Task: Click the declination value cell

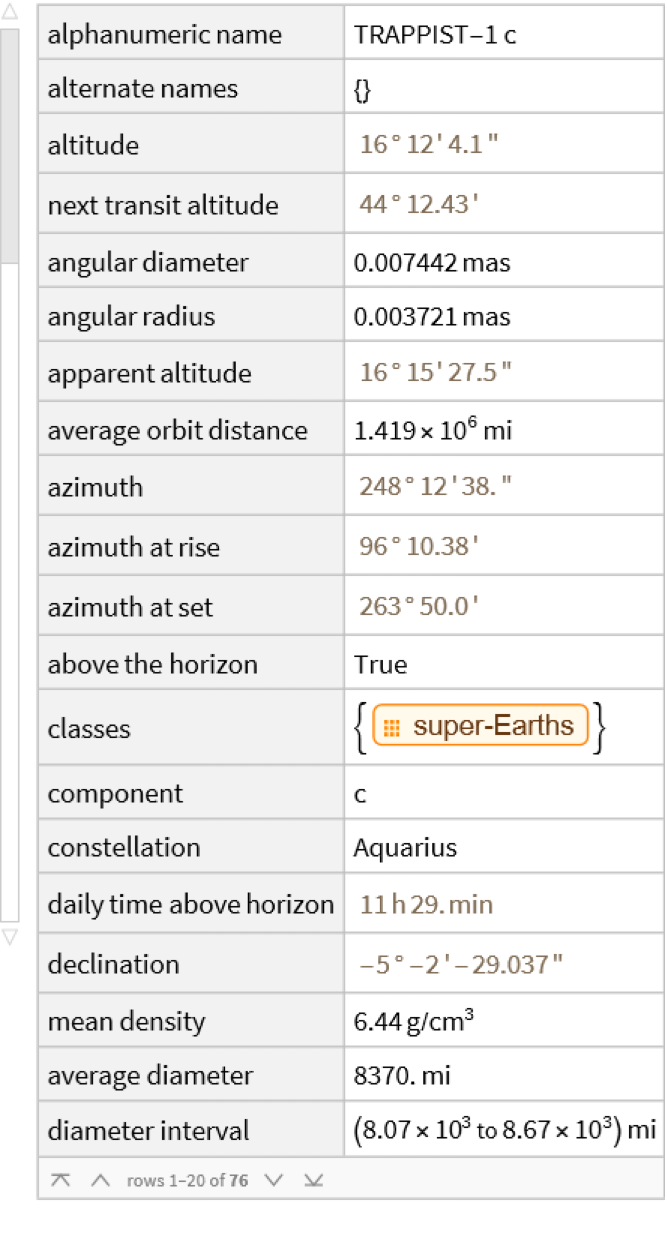Action: click(x=504, y=964)
